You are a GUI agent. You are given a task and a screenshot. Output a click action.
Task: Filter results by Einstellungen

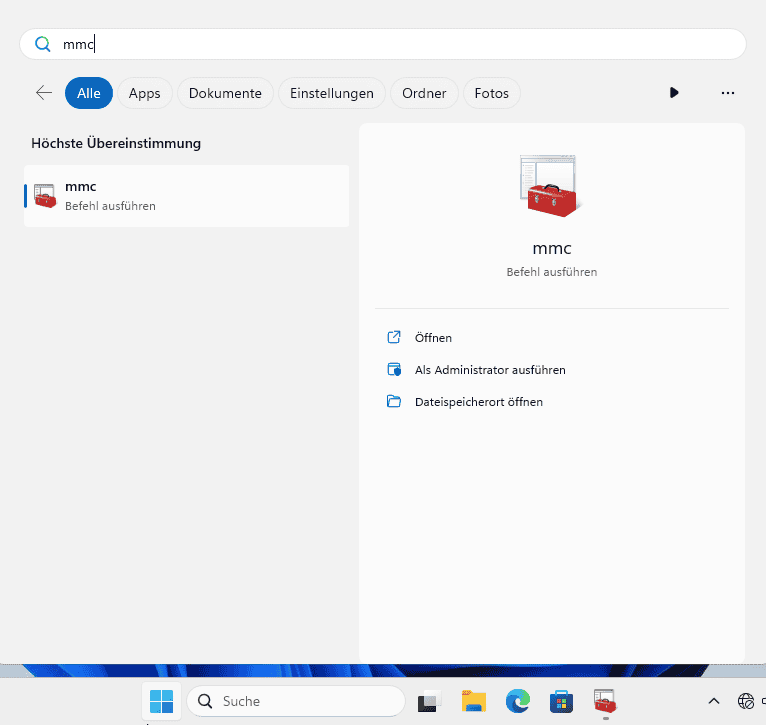pyautogui.click(x=331, y=93)
